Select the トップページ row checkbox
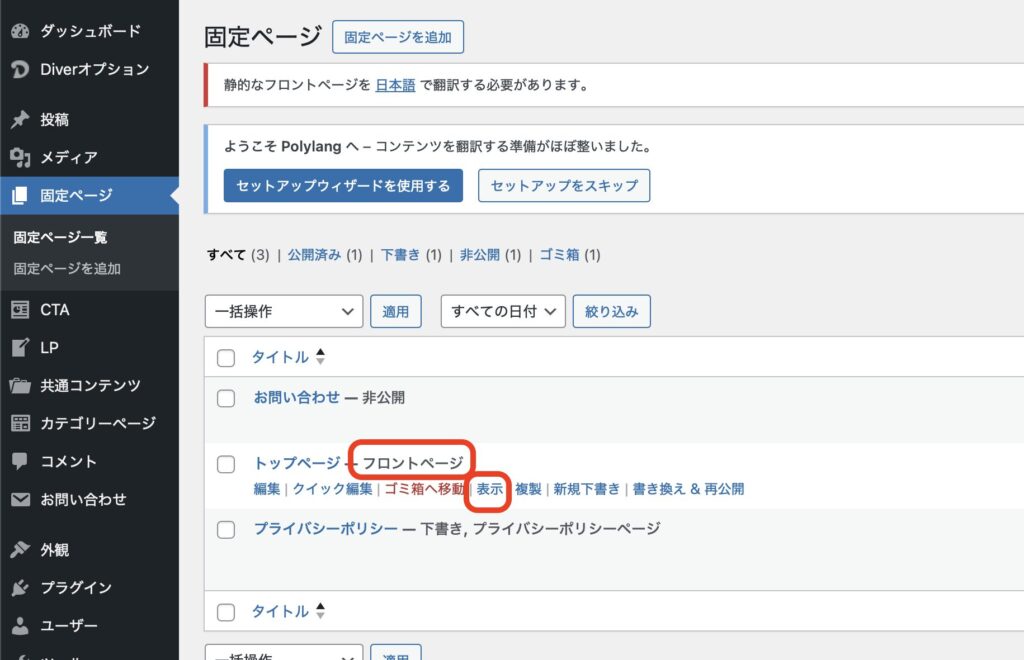1024x660 pixels. click(226, 464)
